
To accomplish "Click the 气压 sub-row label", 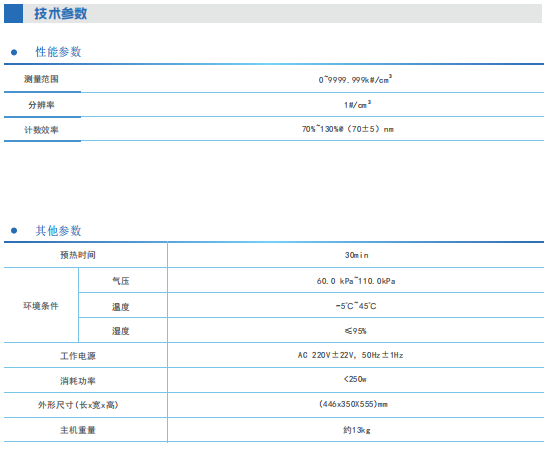I will pos(121,281).
